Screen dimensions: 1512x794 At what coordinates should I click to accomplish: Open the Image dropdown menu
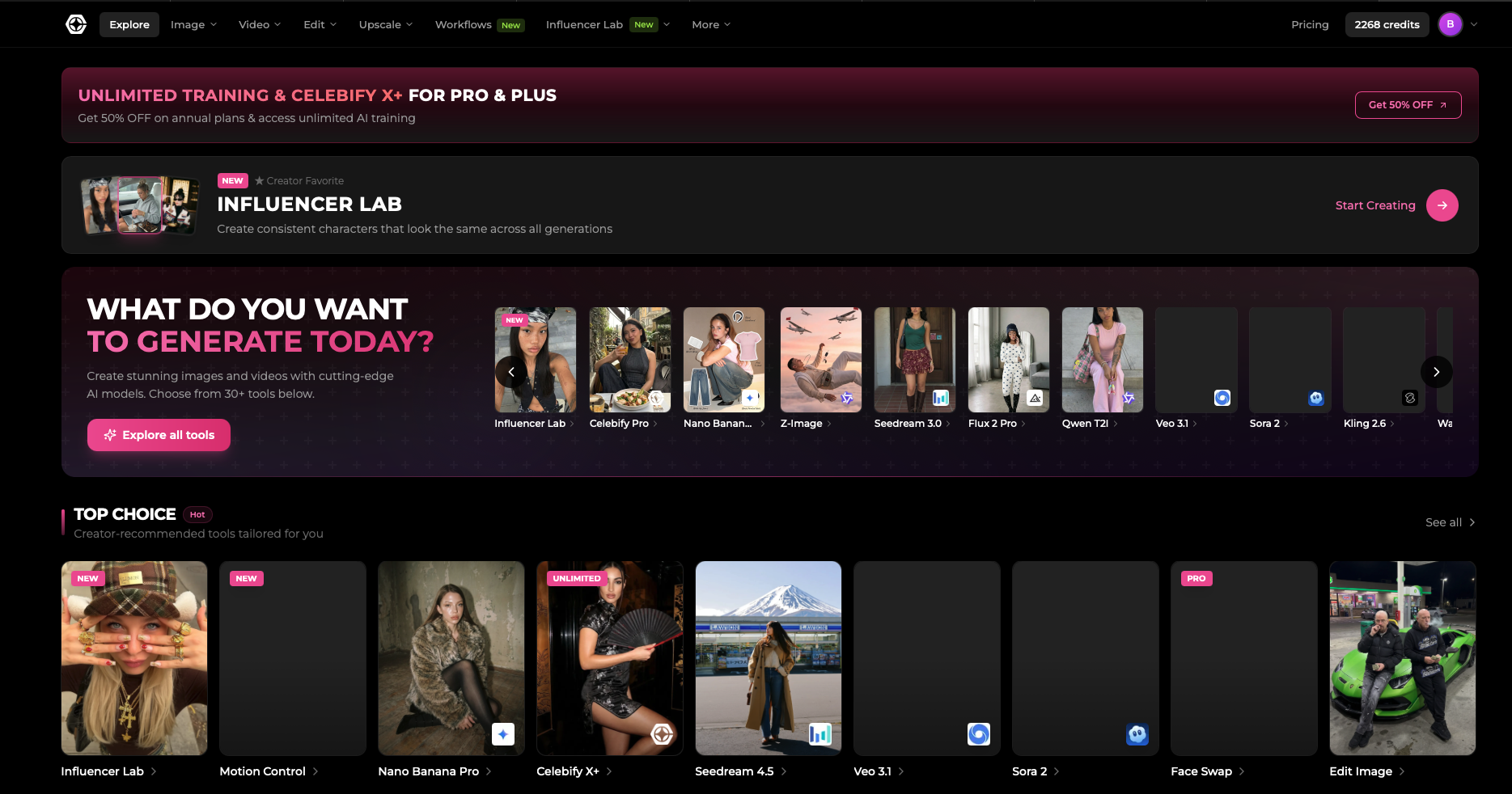(x=193, y=24)
